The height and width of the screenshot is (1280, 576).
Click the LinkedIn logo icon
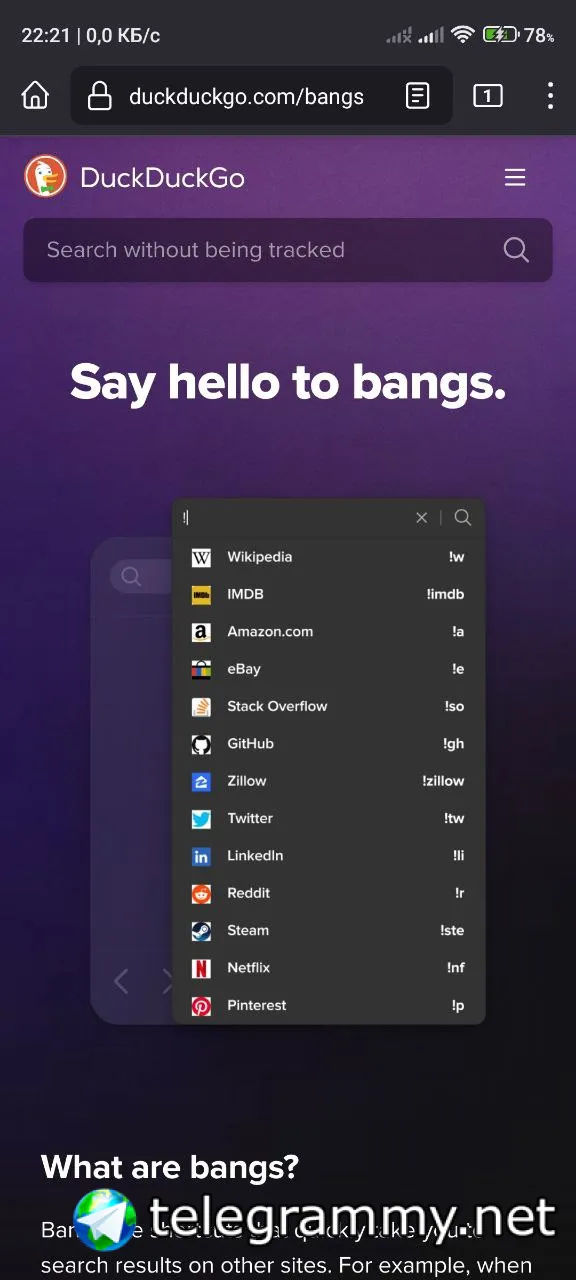[201, 856]
